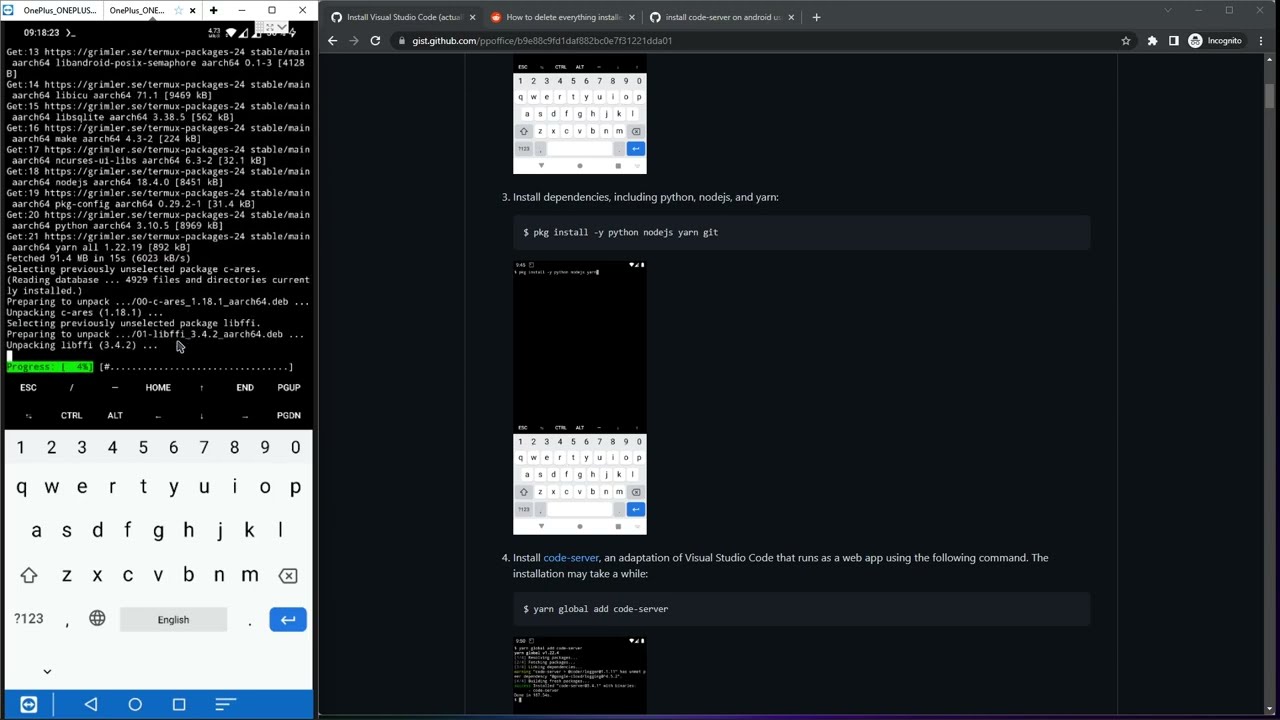Tap the comma key on phone keyboard
This screenshot has height=720, width=1280.
pyautogui.click(x=67, y=621)
